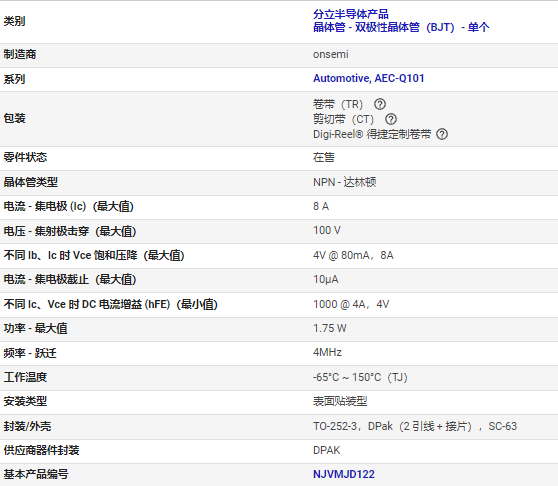Click help icon beside 剪切带 (CT)
Screen dimensions: 558x486
391,119
